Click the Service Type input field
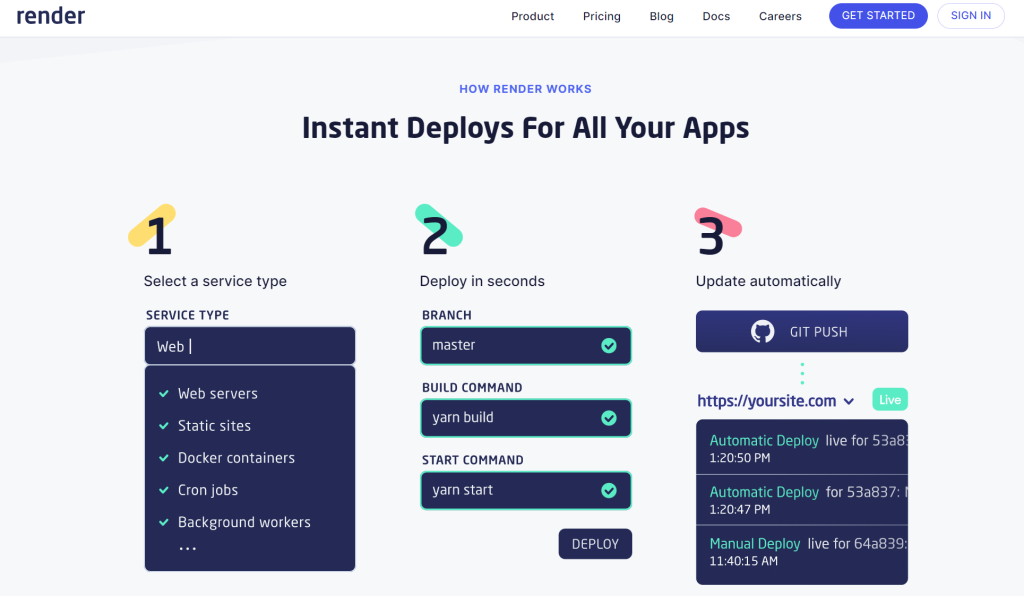Screen dimensions: 1024x596 [250, 346]
